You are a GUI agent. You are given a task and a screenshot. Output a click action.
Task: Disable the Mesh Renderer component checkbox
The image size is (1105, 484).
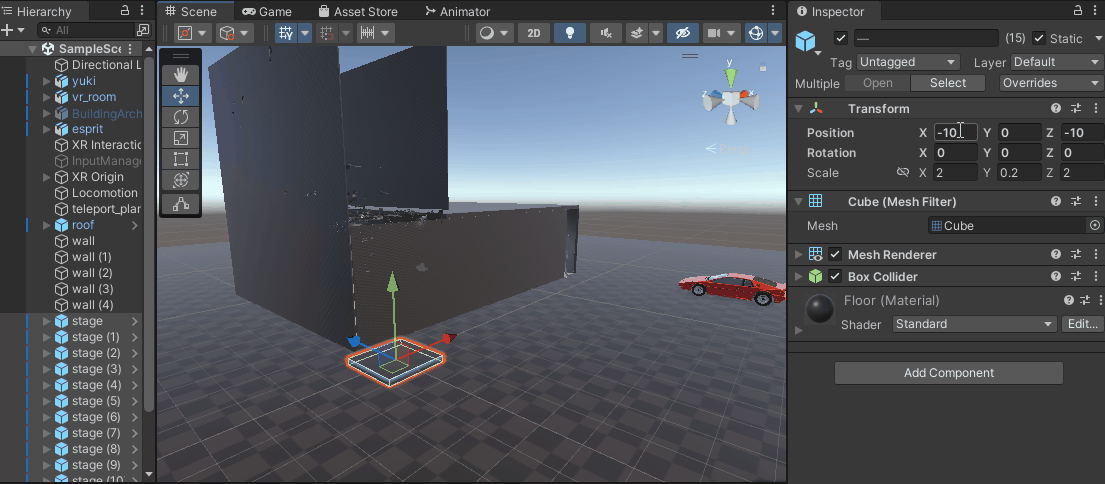pyautogui.click(x=835, y=255)
